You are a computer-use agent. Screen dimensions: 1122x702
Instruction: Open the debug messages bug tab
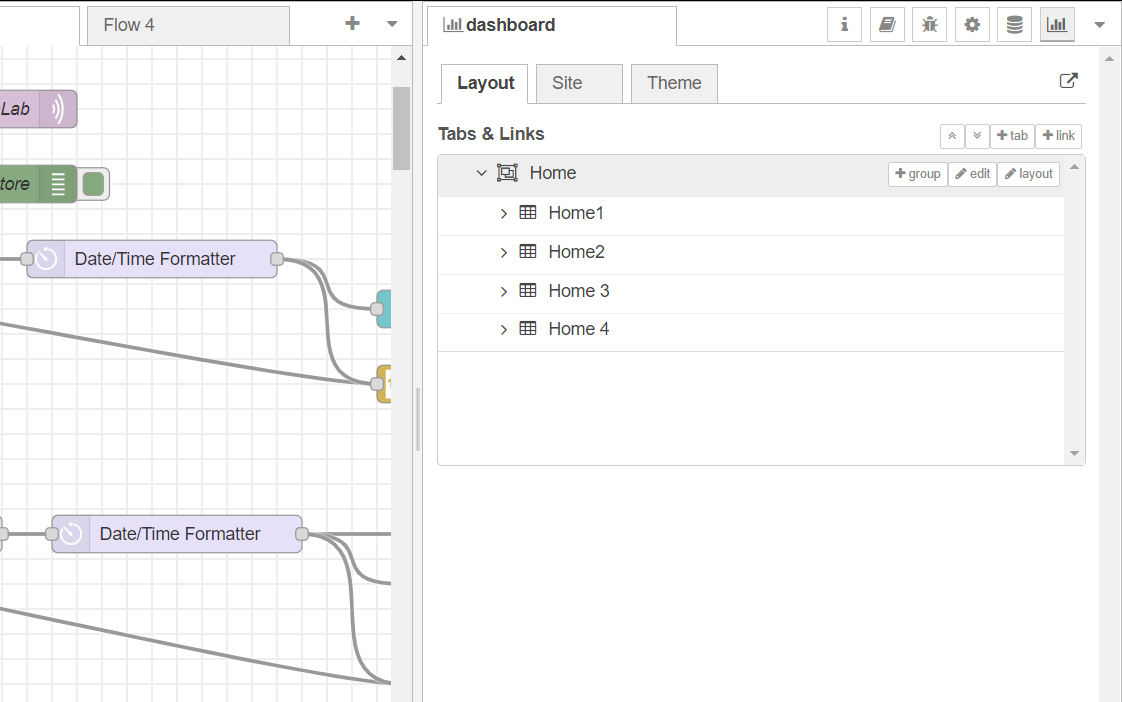[930, 25]
